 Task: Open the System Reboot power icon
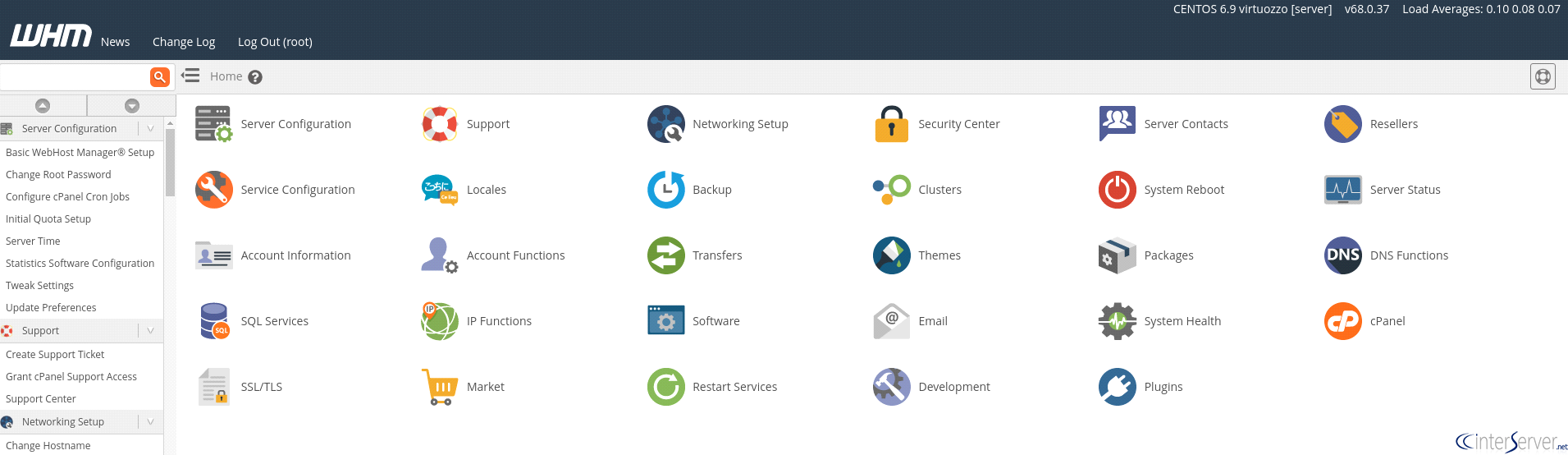(1117, 190)
